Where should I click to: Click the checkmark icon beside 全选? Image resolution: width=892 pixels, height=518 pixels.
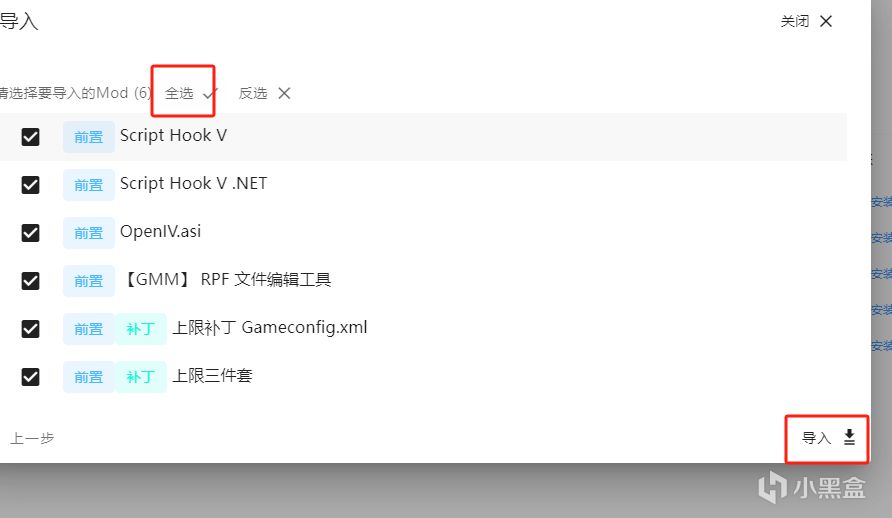(x=209, y=93)
